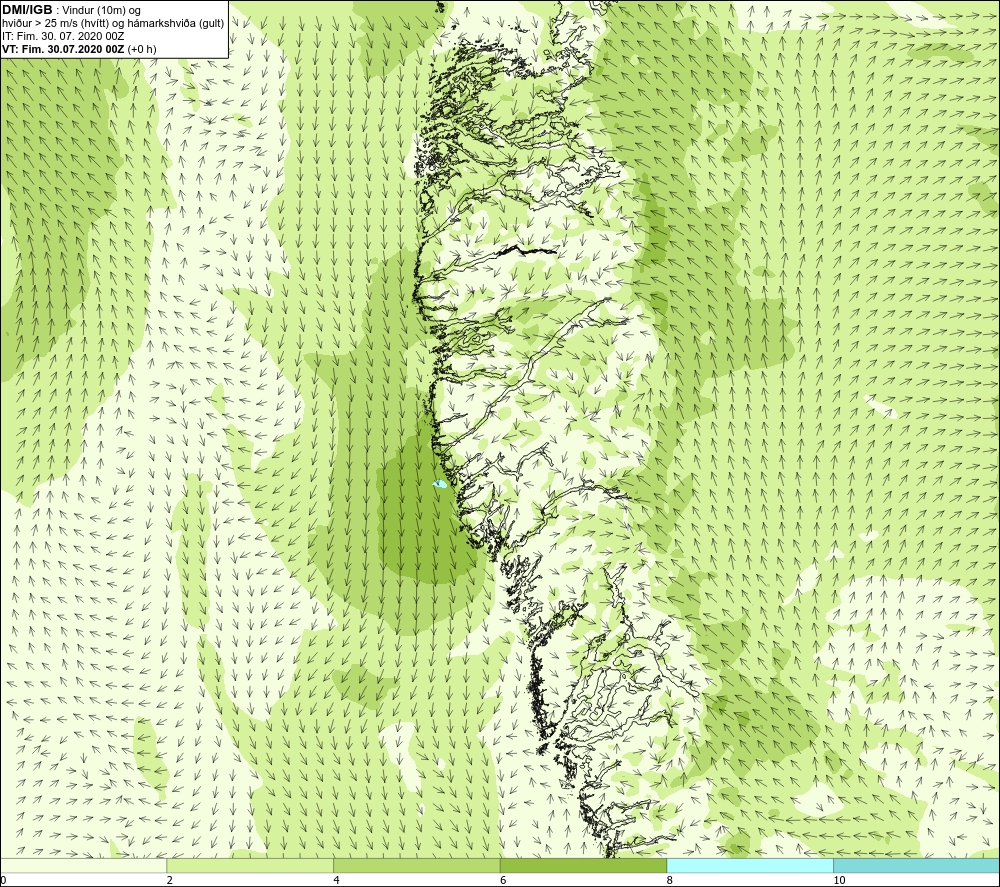Click the 6–8 m/s dark green legend swatch
Image resolution: width=1000 pixels, height=887 pixels.
(584, 865)
